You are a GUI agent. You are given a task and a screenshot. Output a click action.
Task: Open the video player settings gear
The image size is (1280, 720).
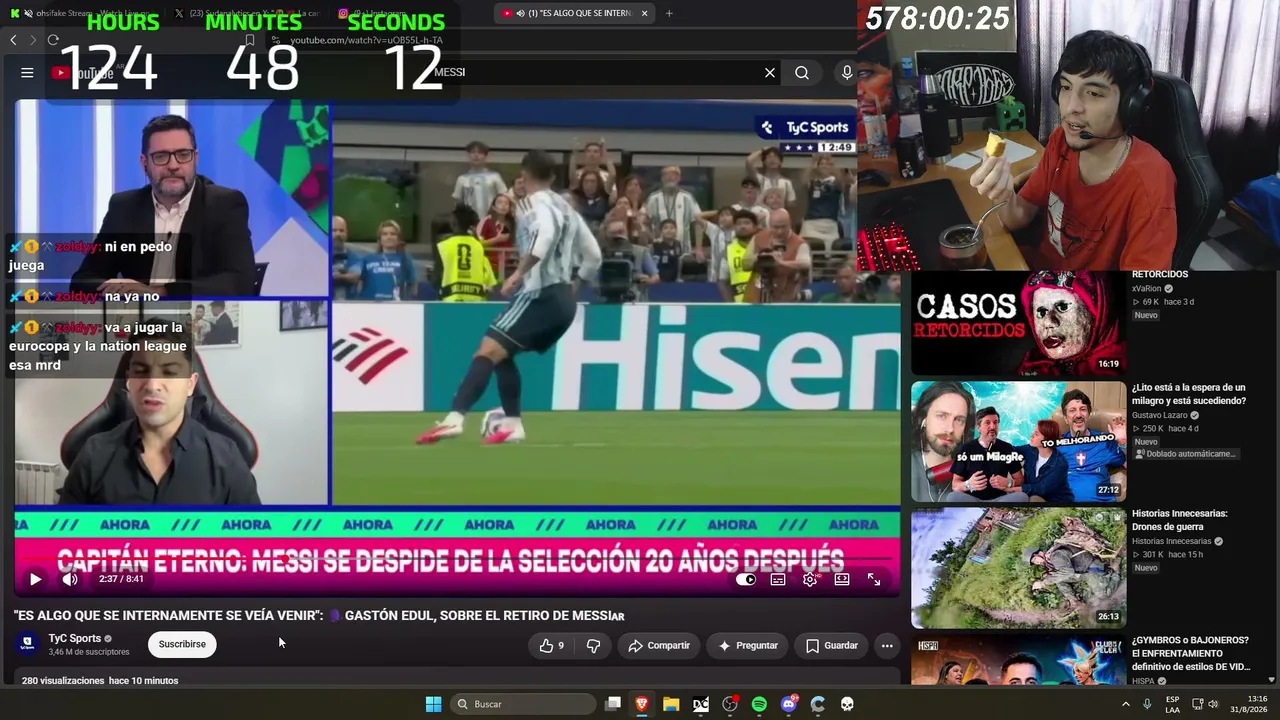tap(810, 579)
